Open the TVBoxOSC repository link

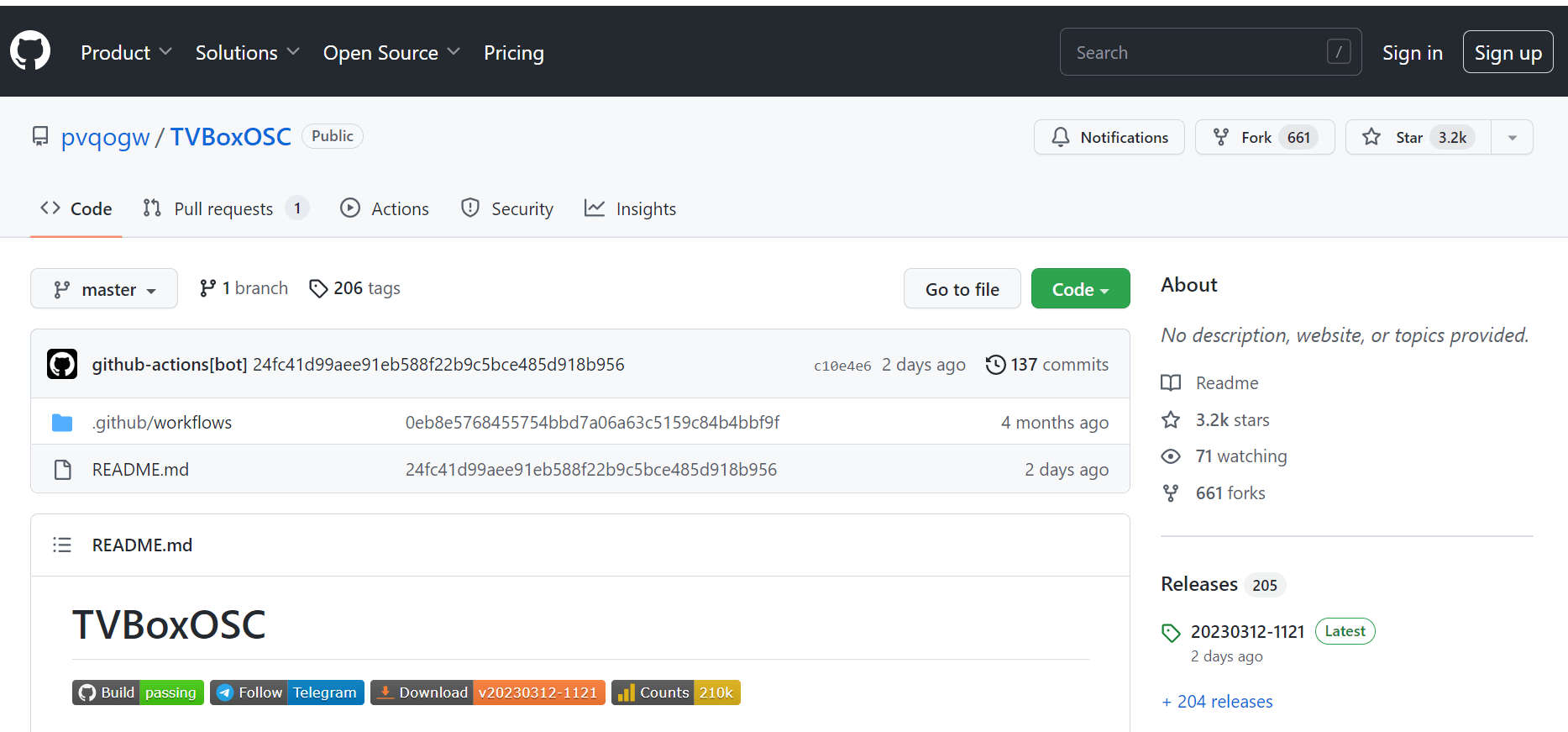pos(231,137)
